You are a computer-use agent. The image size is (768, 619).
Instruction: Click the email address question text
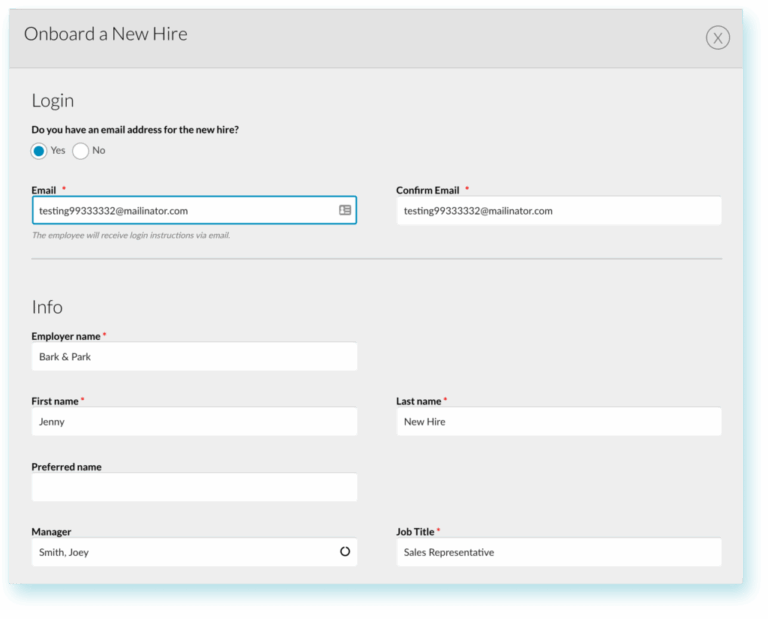(x=135, y=130)
